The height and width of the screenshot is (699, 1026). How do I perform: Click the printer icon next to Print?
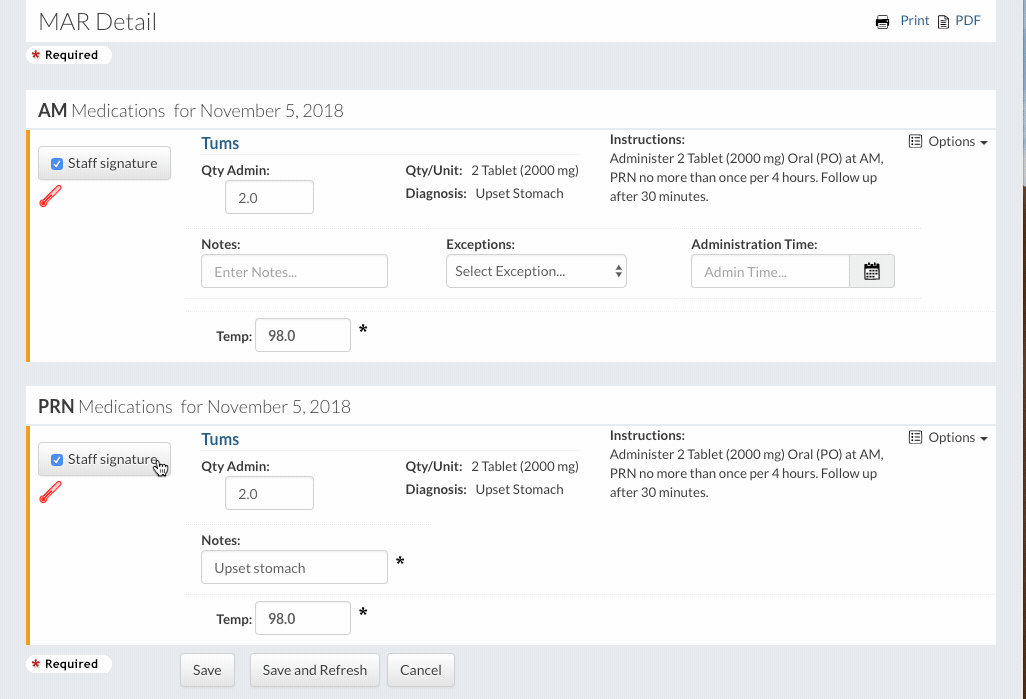click(882, 22)
